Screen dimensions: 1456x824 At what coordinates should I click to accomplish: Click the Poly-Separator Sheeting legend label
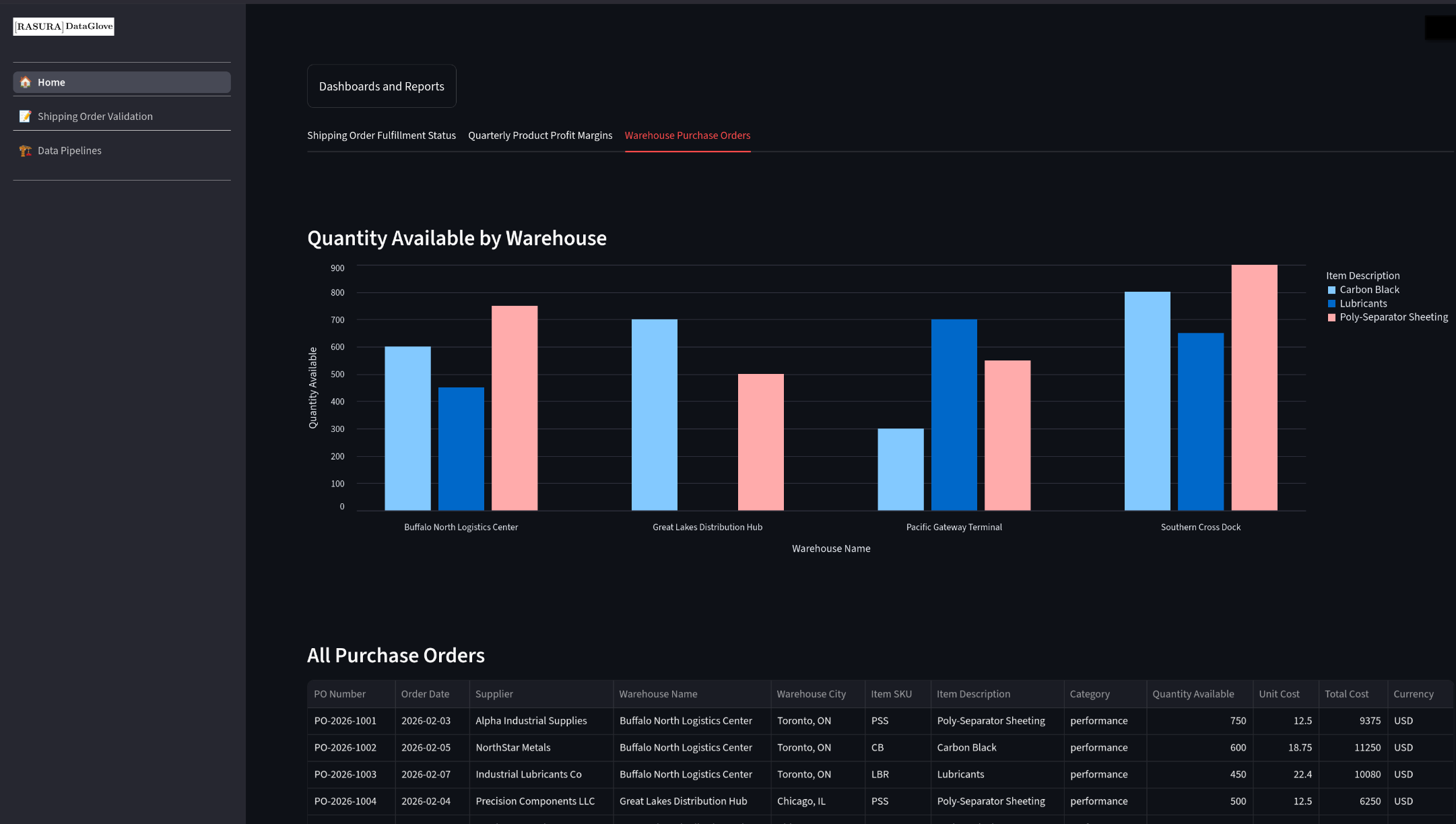1393,317
